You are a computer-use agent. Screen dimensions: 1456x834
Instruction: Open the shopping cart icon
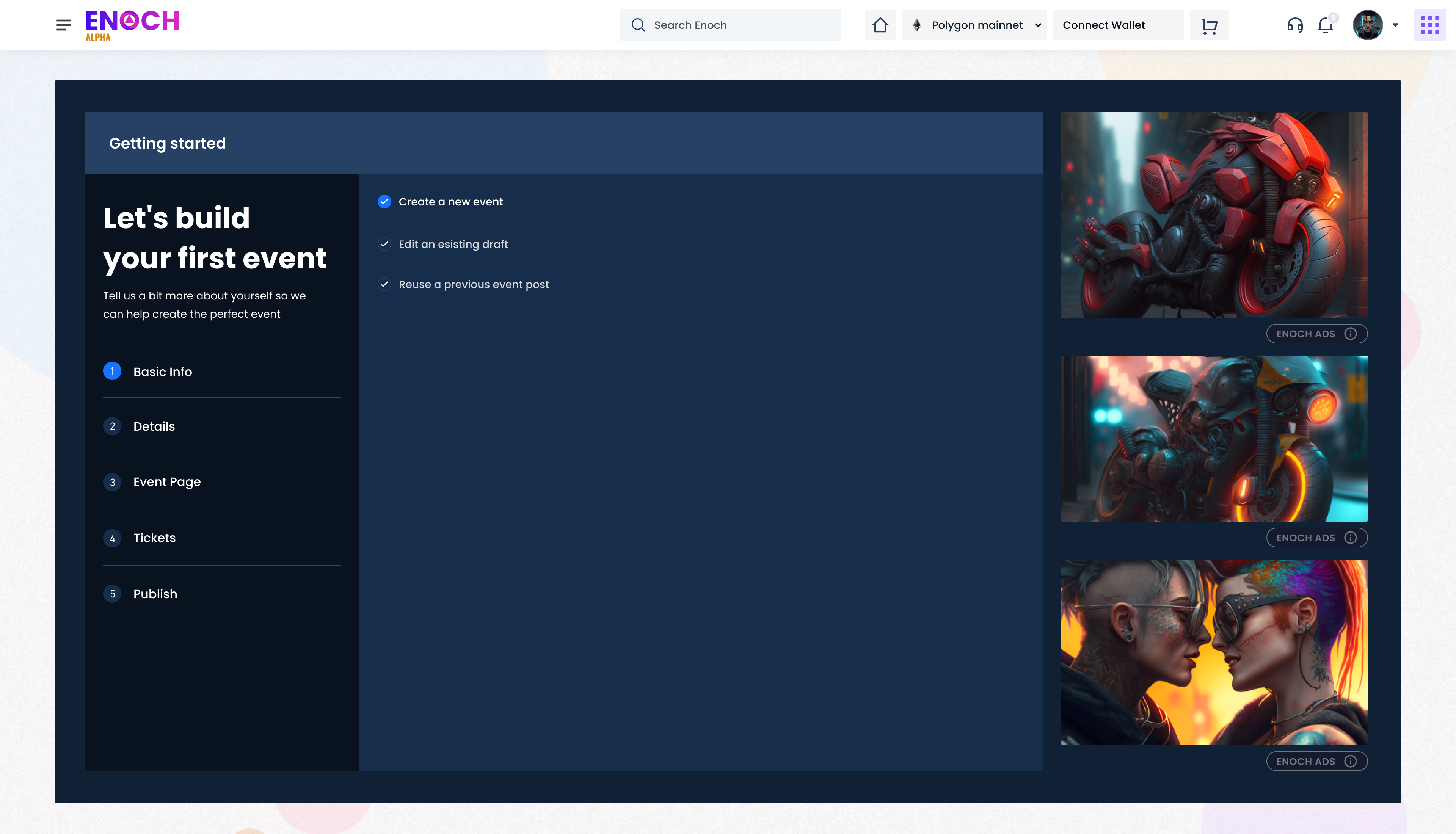(1209, 25)
